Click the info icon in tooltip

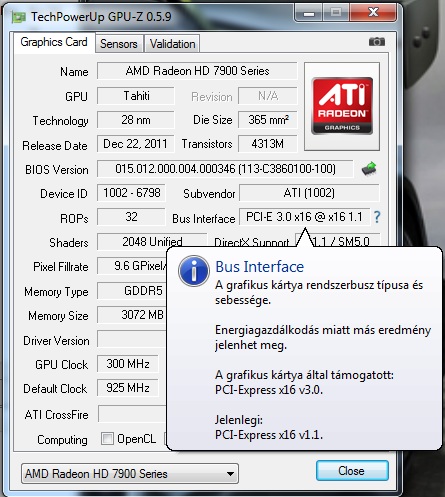point(194,271)
